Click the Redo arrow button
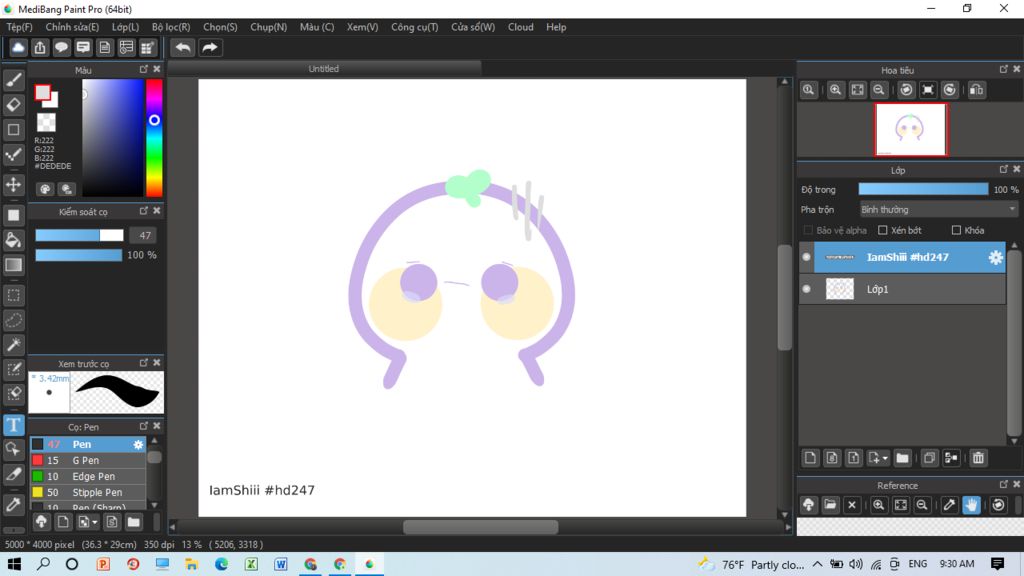1024x576 pixels. tap(210, 48)
